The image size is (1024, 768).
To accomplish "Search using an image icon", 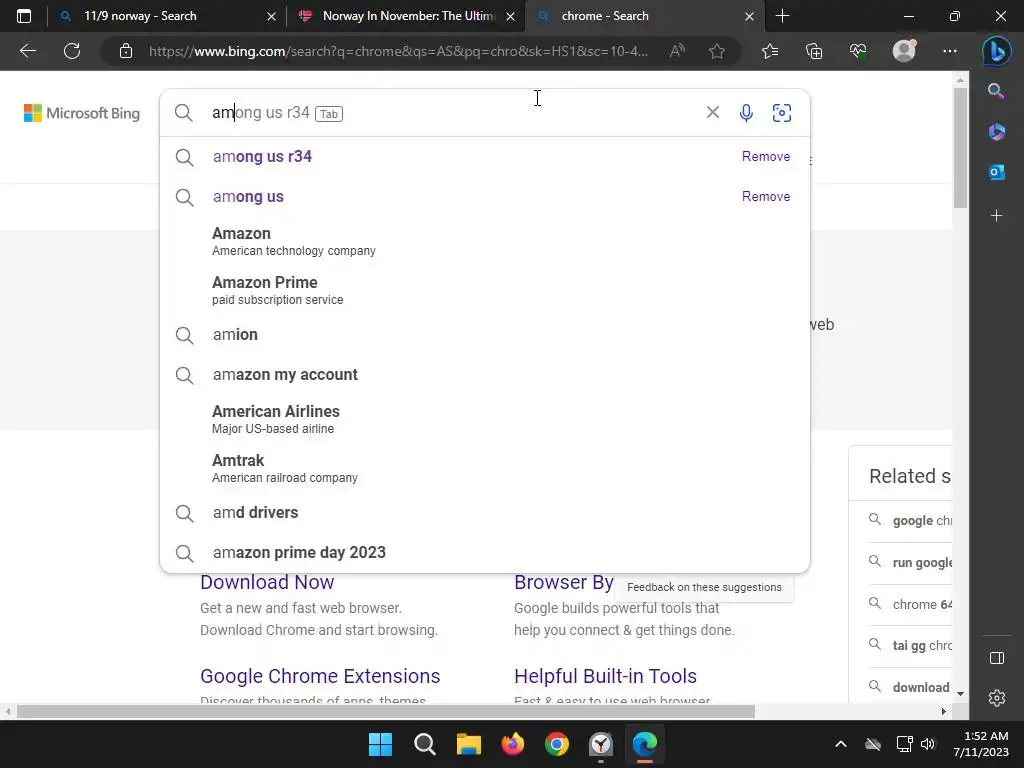I will pos(782,113).
